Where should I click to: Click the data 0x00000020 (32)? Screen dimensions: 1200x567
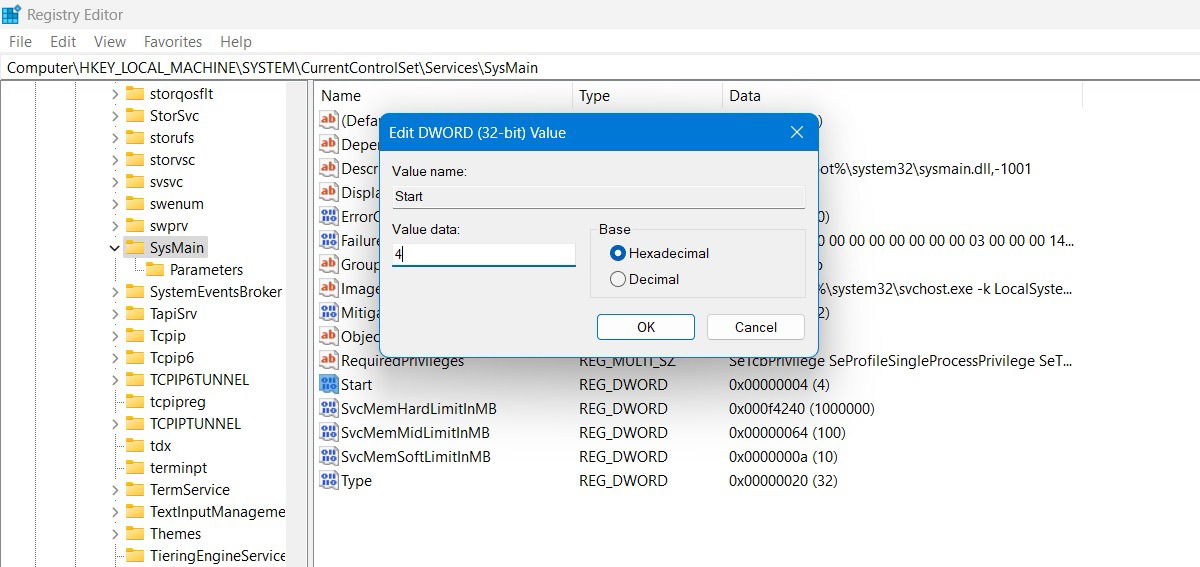click(783, 480)
